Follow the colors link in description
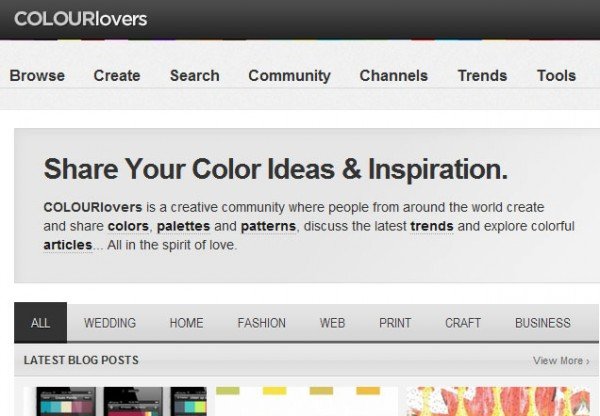 tap(128, 226)
